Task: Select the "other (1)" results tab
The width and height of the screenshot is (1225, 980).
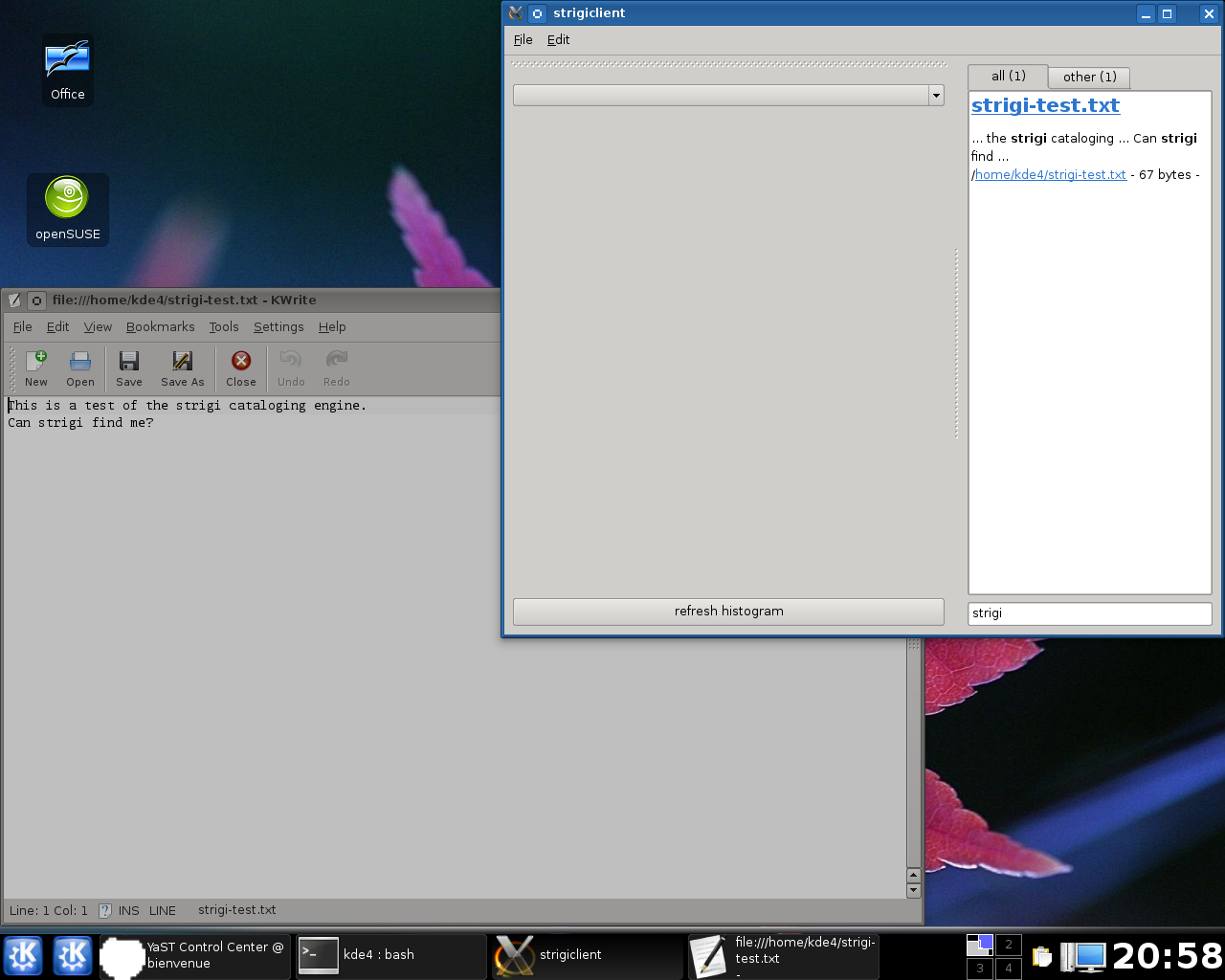Action: tap(1089, 78)
